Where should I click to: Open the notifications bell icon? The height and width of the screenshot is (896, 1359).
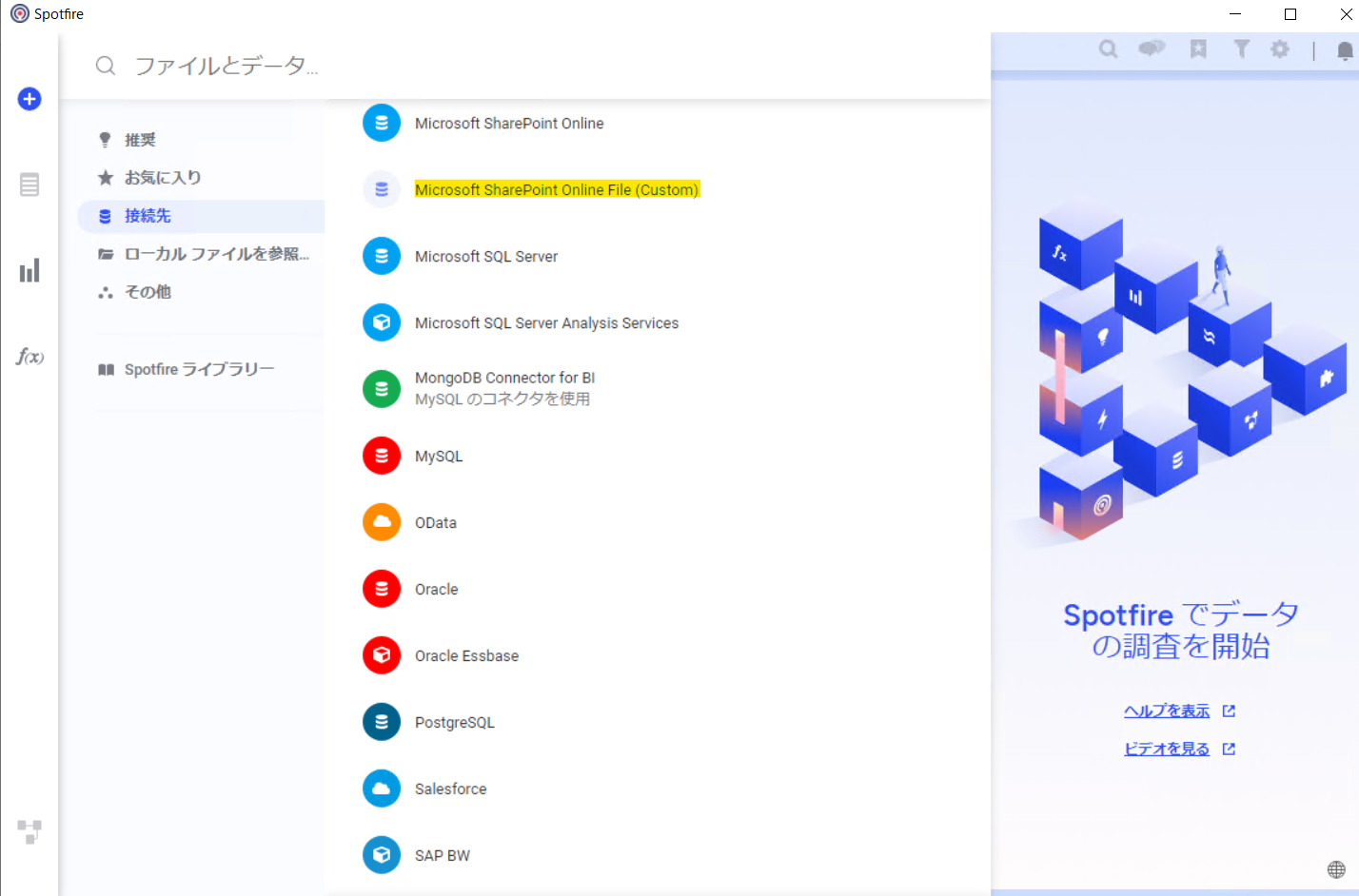click(1345, 50)
